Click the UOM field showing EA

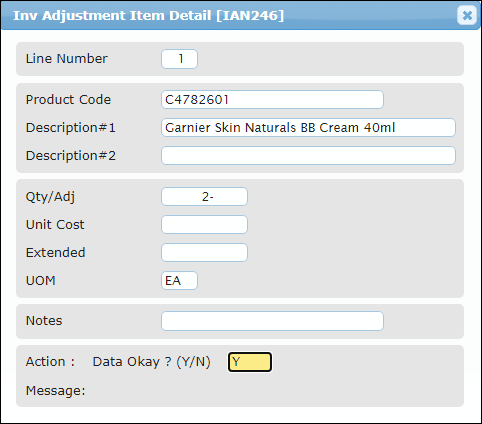pos(179,280)
